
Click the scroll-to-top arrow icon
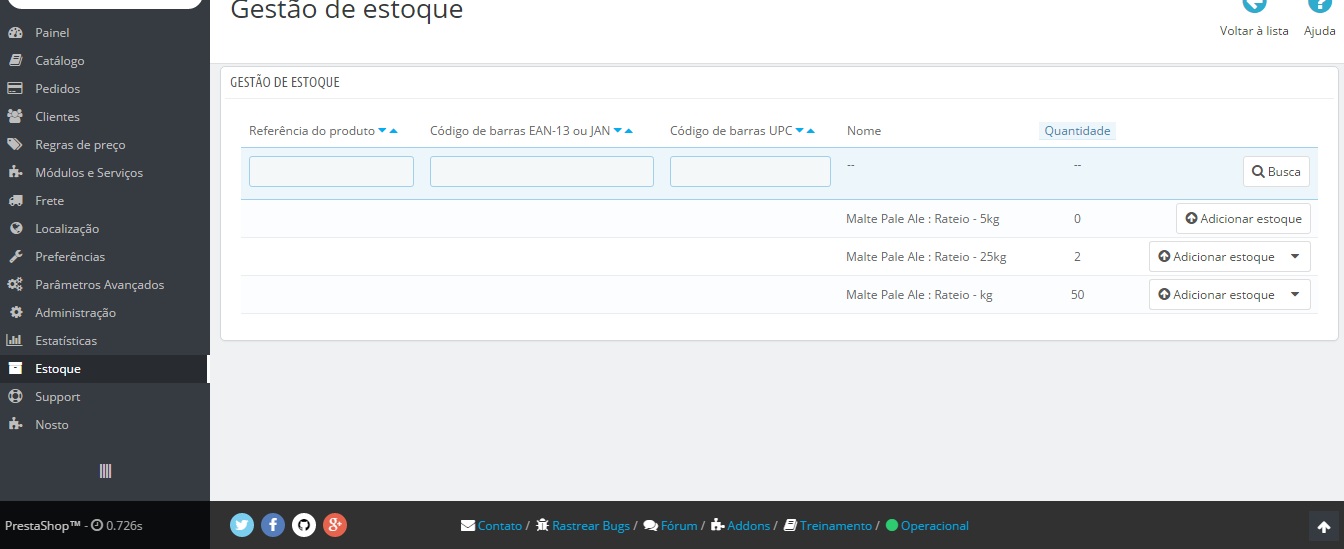click(x=1323, y=528)
